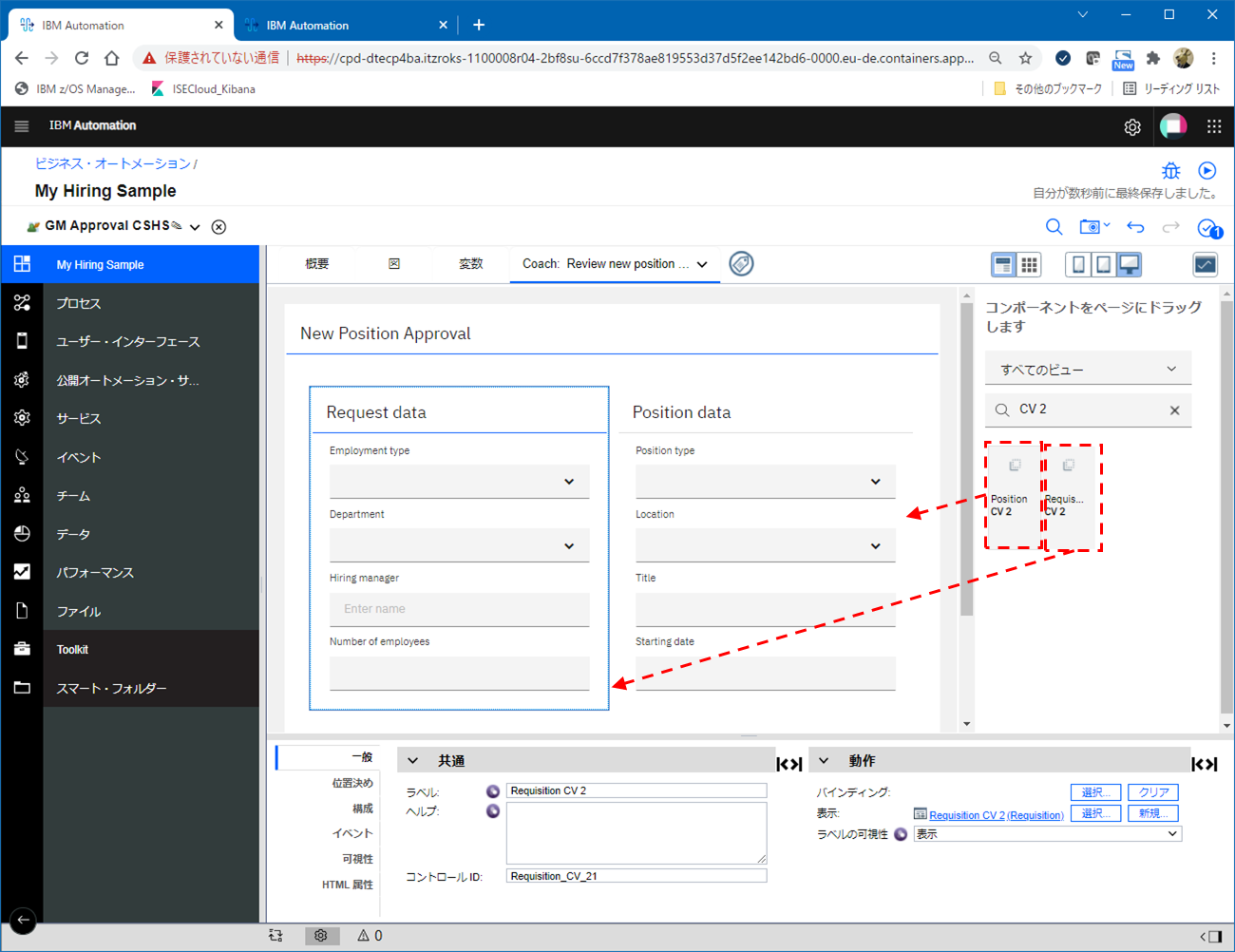Select the 位置決め properties tab
This screenshot has height=952, width=1235.
[352, 783]
